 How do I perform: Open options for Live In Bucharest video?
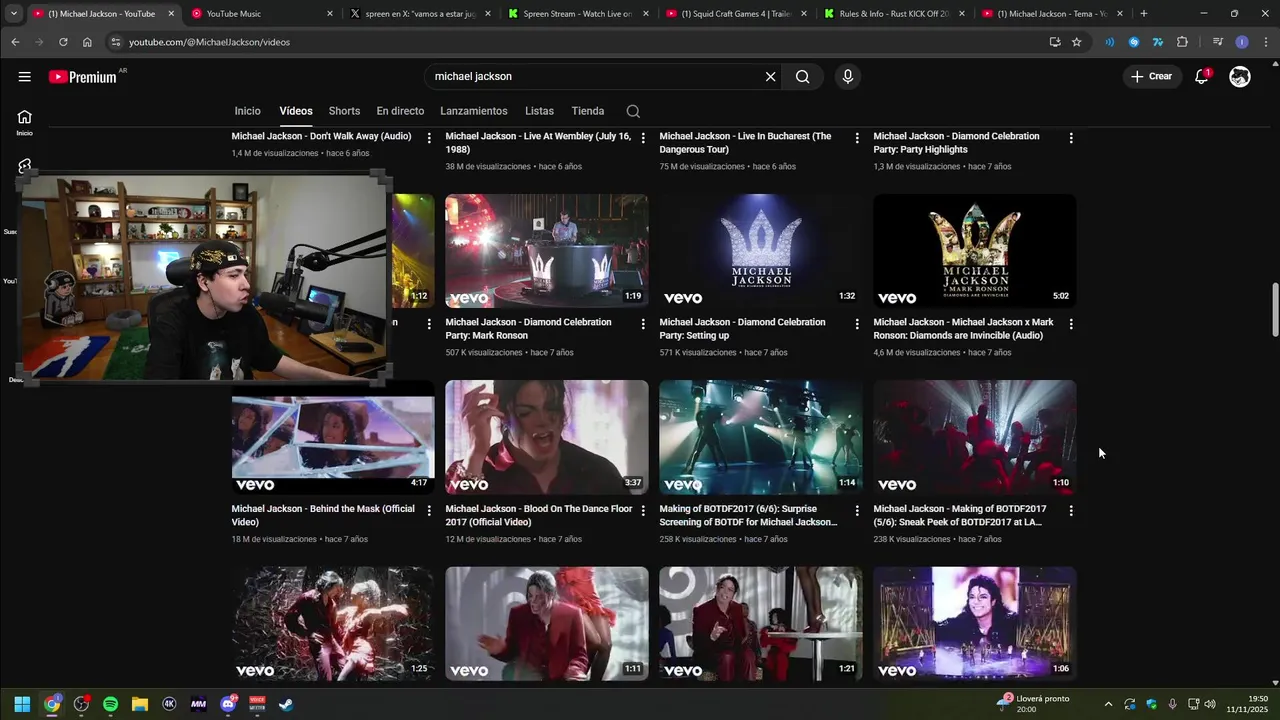tap(857, 138)
